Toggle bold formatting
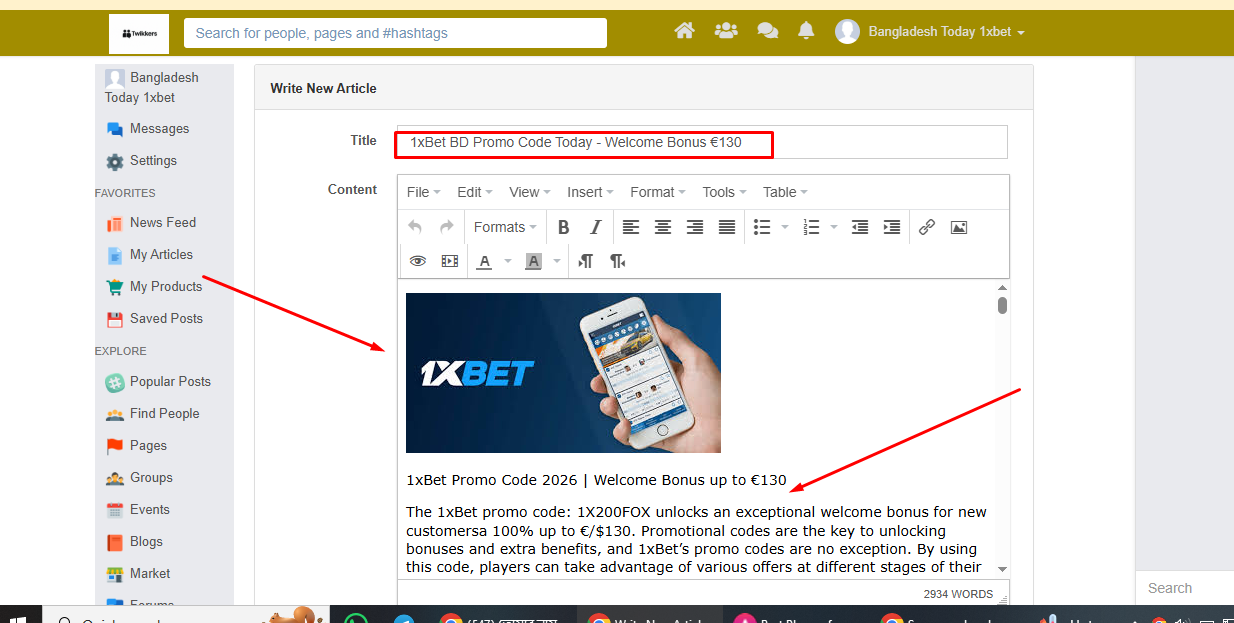Screen dimensions: 1234x623 point(563,227)
